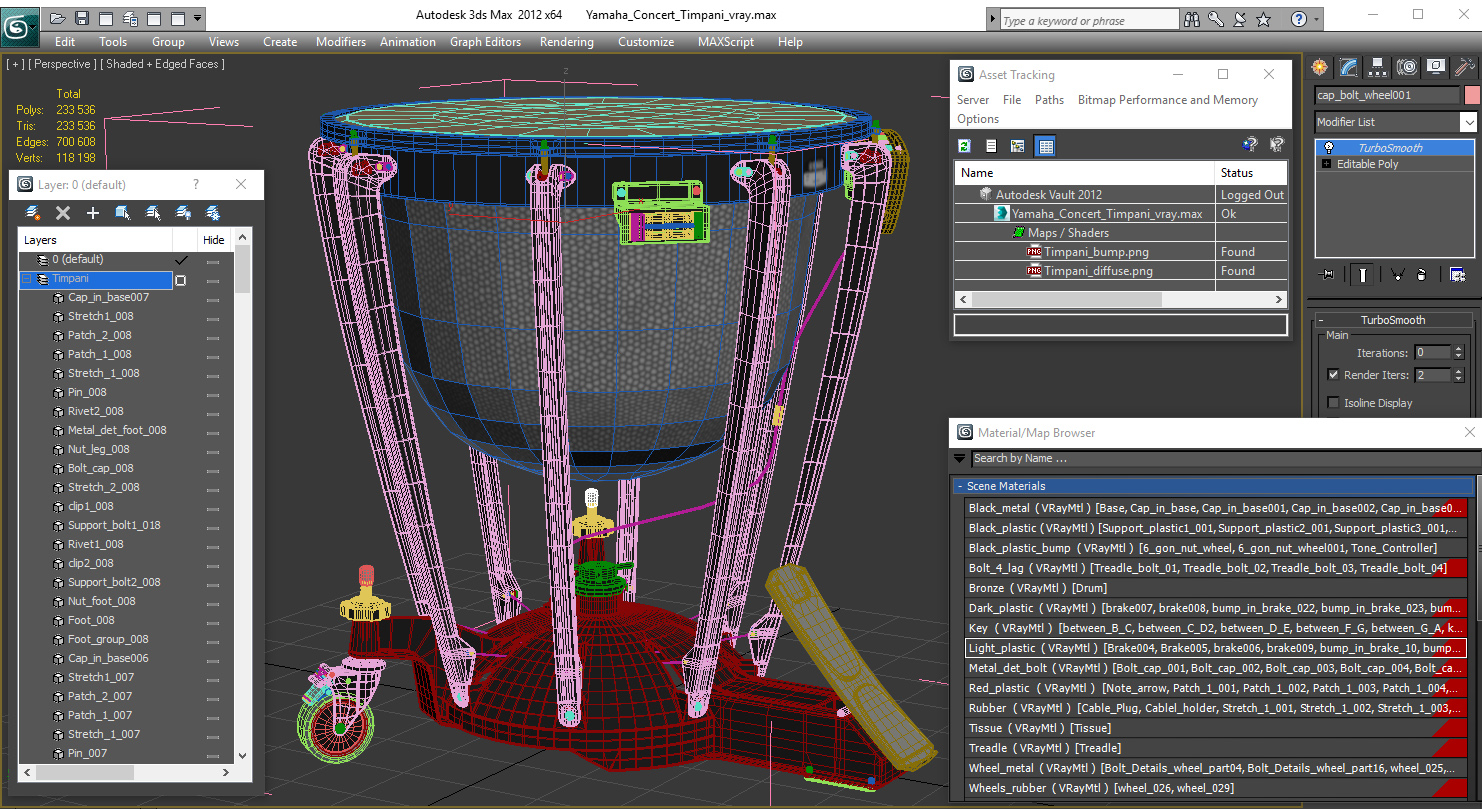Click the Iterations spinner arrows
Viewport: 1482px width, 810px height.
click(x=1458, y=352)
